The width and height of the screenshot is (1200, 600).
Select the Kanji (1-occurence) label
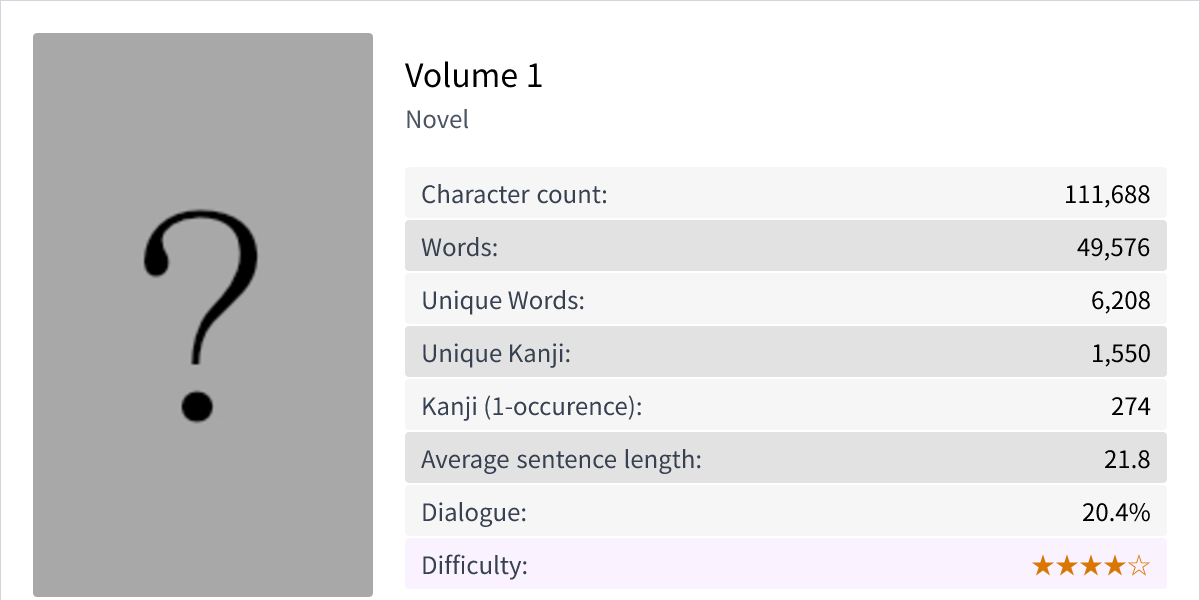[x=531, y=407]
